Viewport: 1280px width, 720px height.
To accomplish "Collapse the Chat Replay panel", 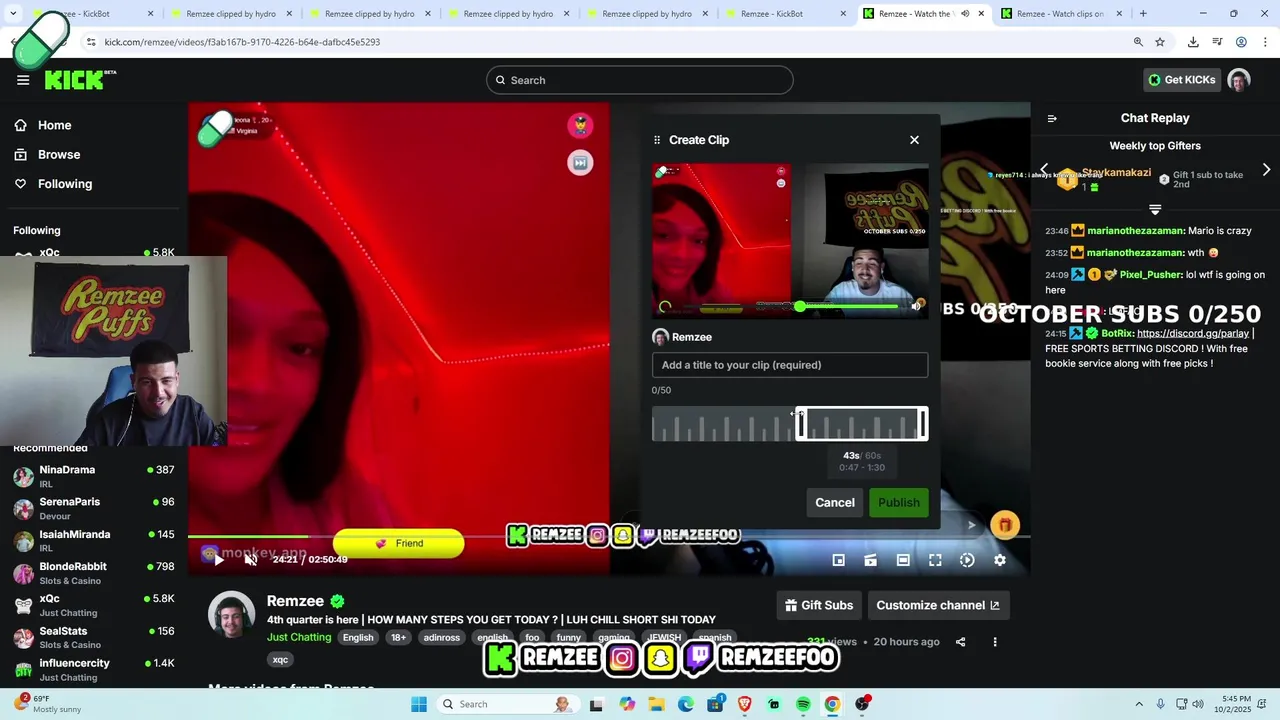I will tap(1052, 118).
